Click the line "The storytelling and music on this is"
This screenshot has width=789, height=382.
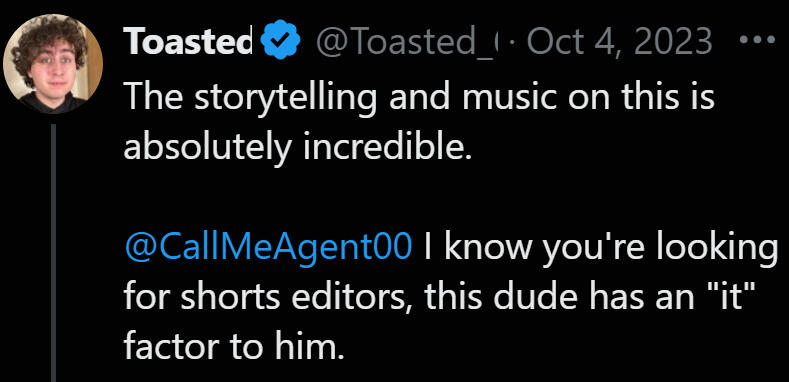tap(419, 97)
